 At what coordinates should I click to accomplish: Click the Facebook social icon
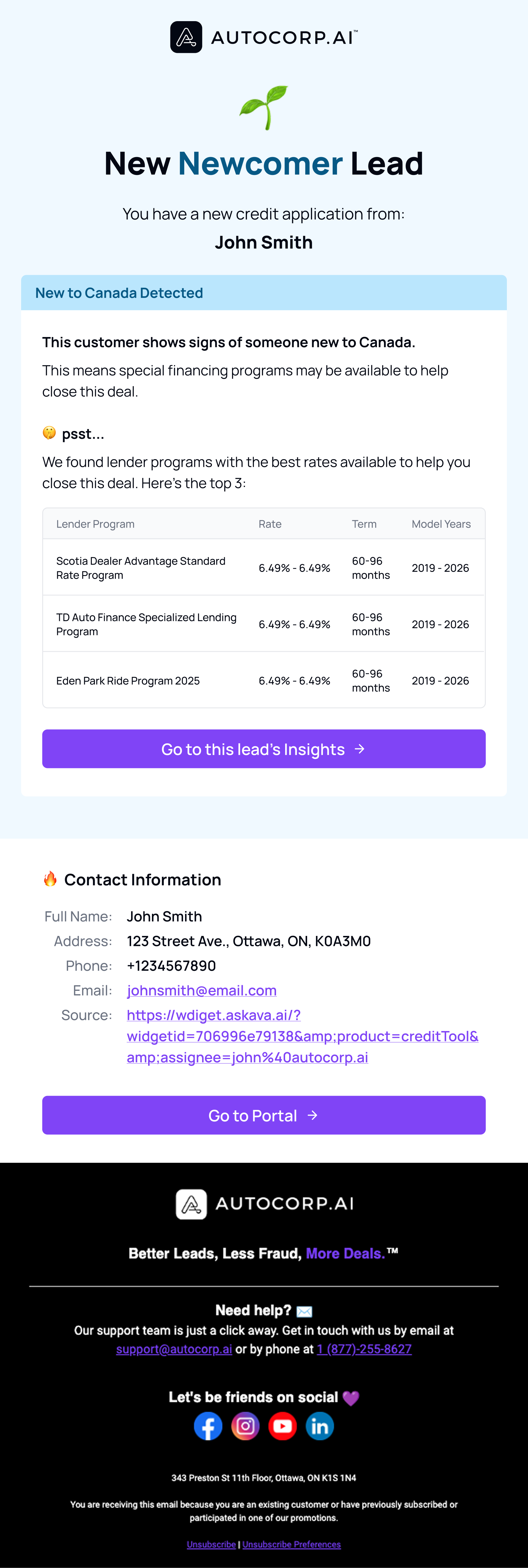pyautogui.click(x=208, y=1426)
